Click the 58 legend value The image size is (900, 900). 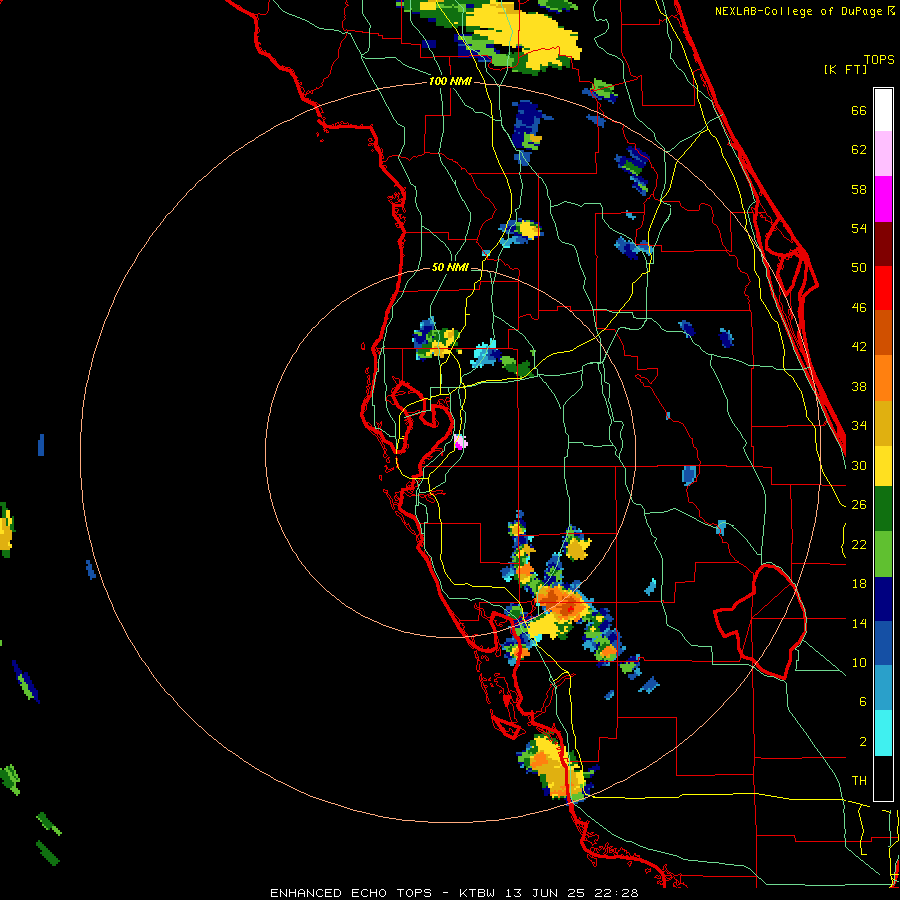pos(859,190)
